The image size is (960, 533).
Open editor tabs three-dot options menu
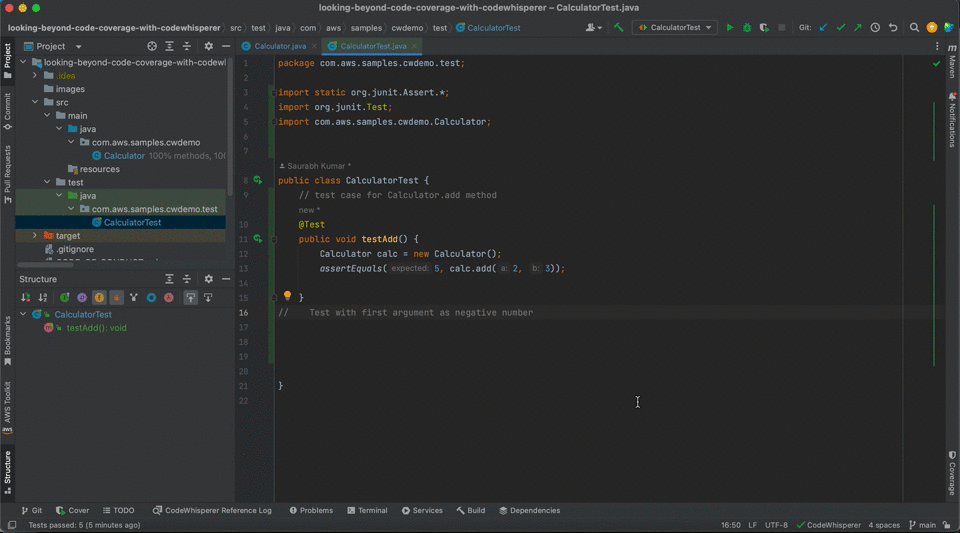tap(937, 47)
